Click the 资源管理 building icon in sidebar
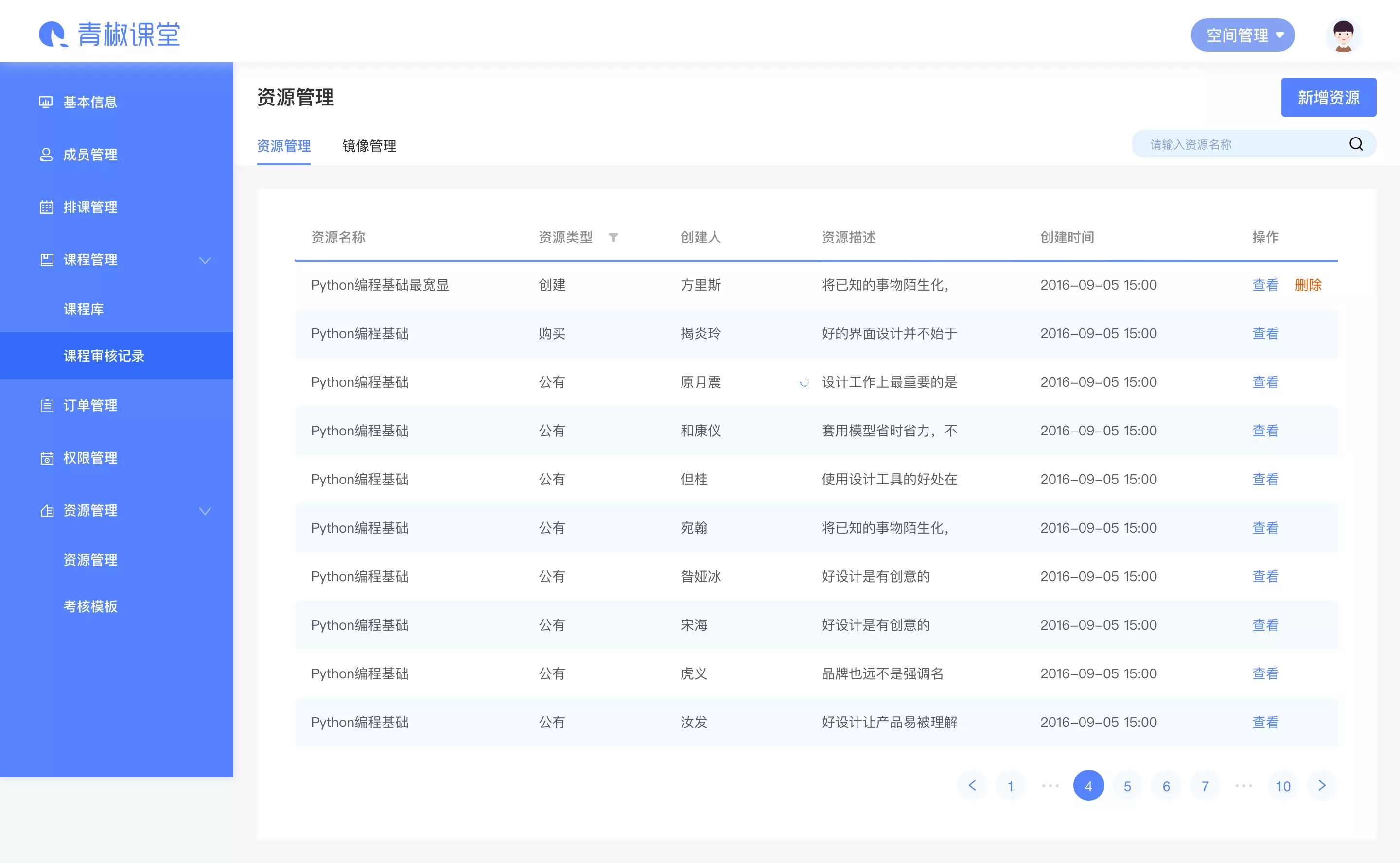The height and width of the screenshot is (863, 1400). click(47, 510)
